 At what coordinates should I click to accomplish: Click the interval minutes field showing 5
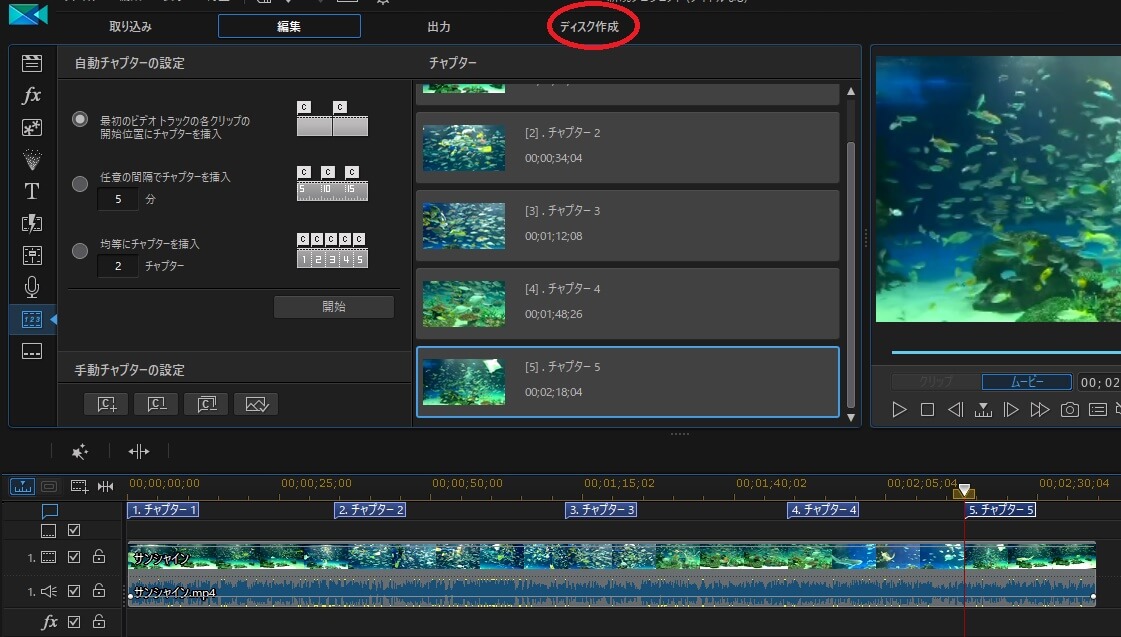(x=118, y=199)
